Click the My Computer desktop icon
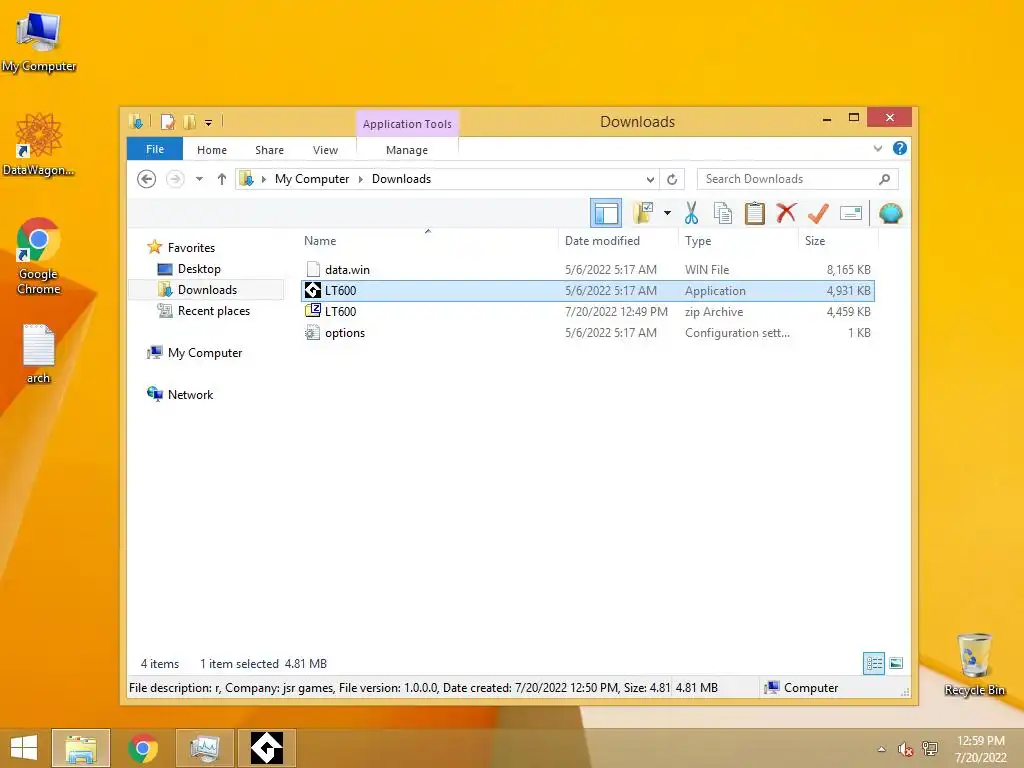This screenshot has height=768, width=1024. click(x=39, y=42)
